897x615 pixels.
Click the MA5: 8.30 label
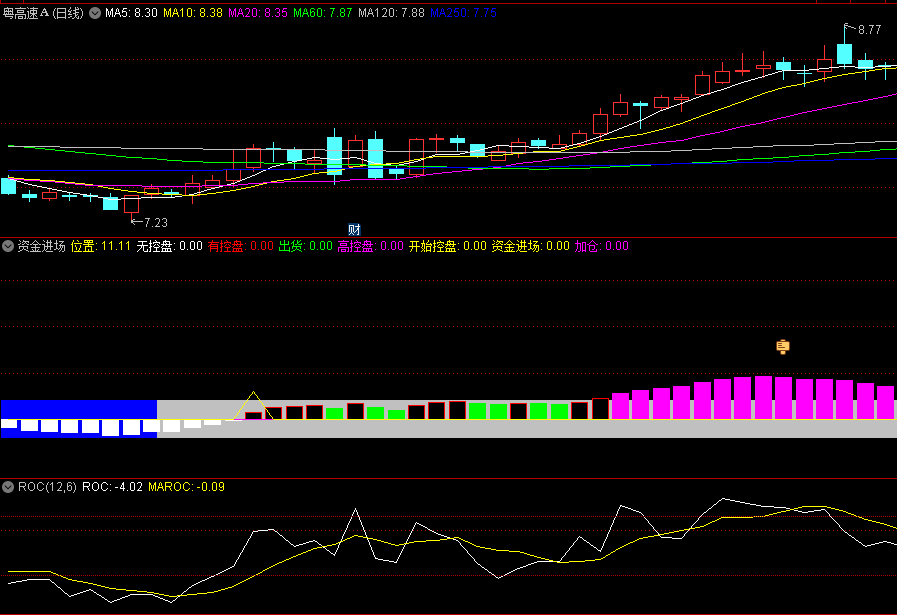pyautogui.click(x=131, y=13)
